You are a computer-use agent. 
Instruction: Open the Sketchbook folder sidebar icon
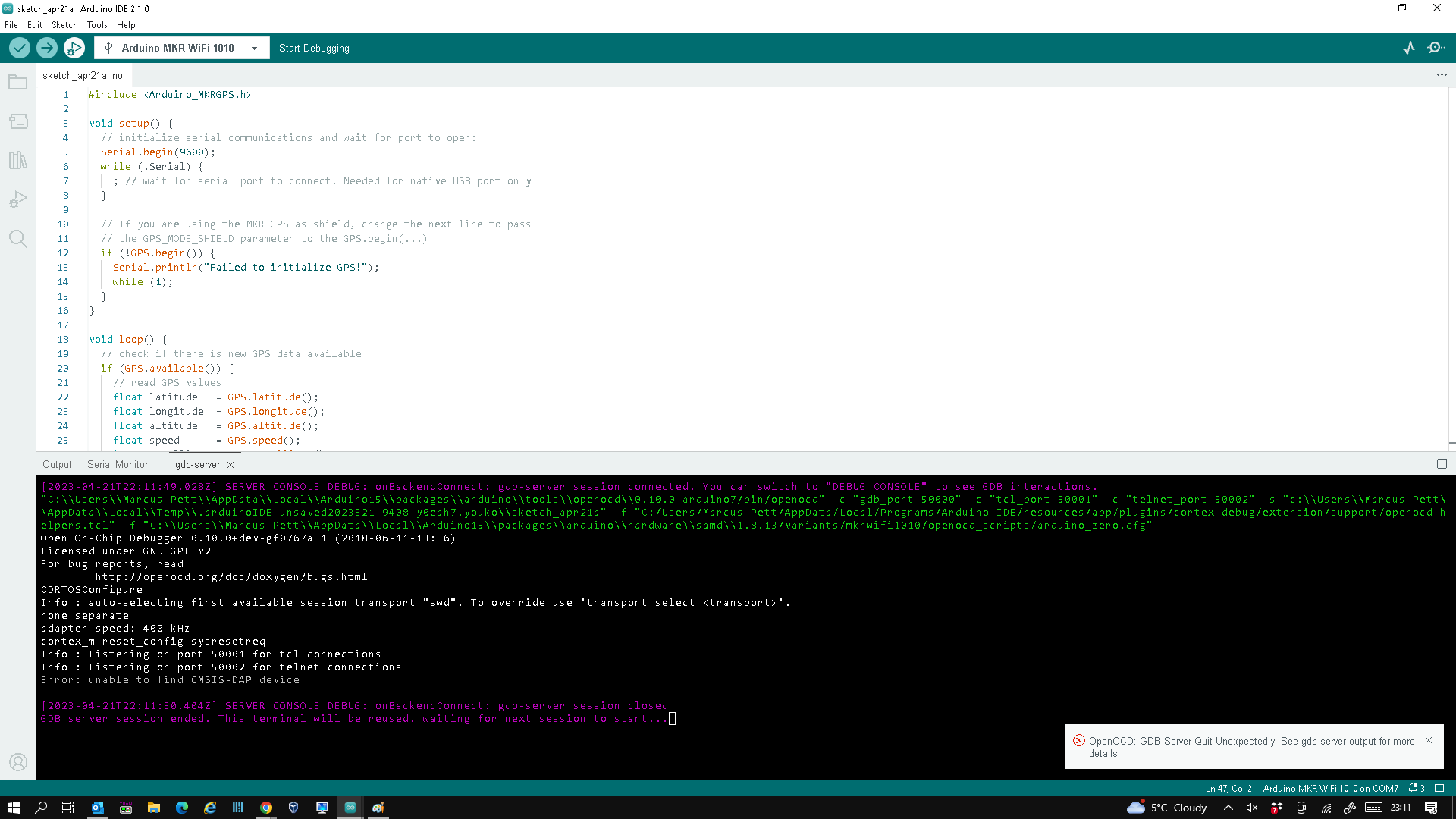tap(18, 83)
